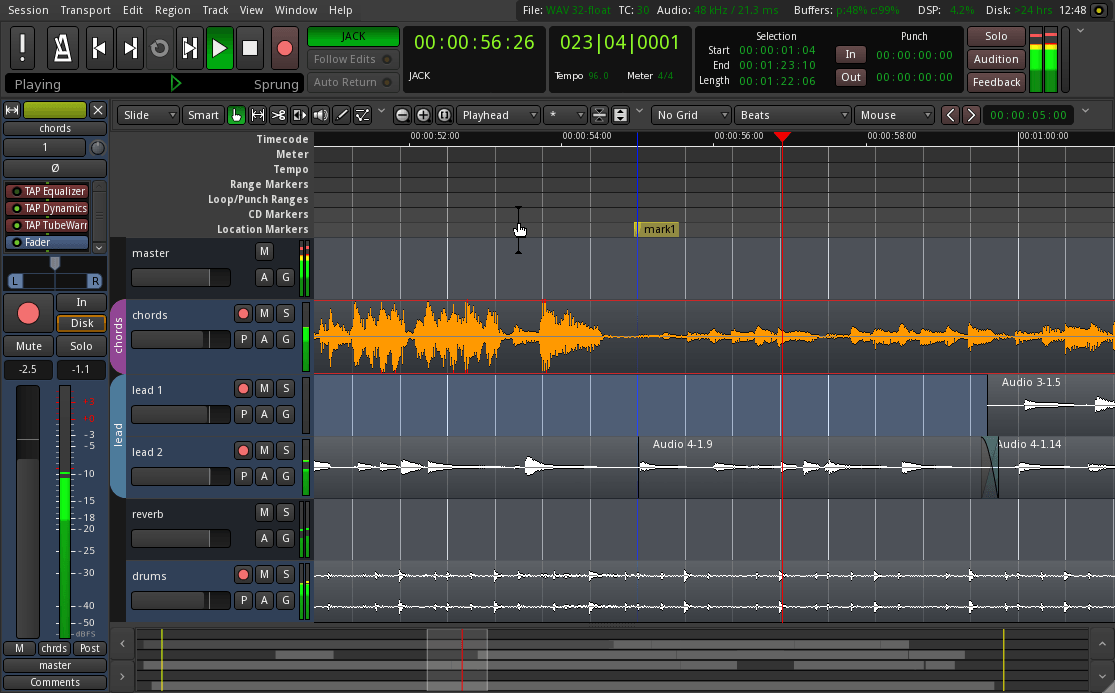
Task: Jump to session start in transport
Action: pyautogui.click(x=98, y=47)
